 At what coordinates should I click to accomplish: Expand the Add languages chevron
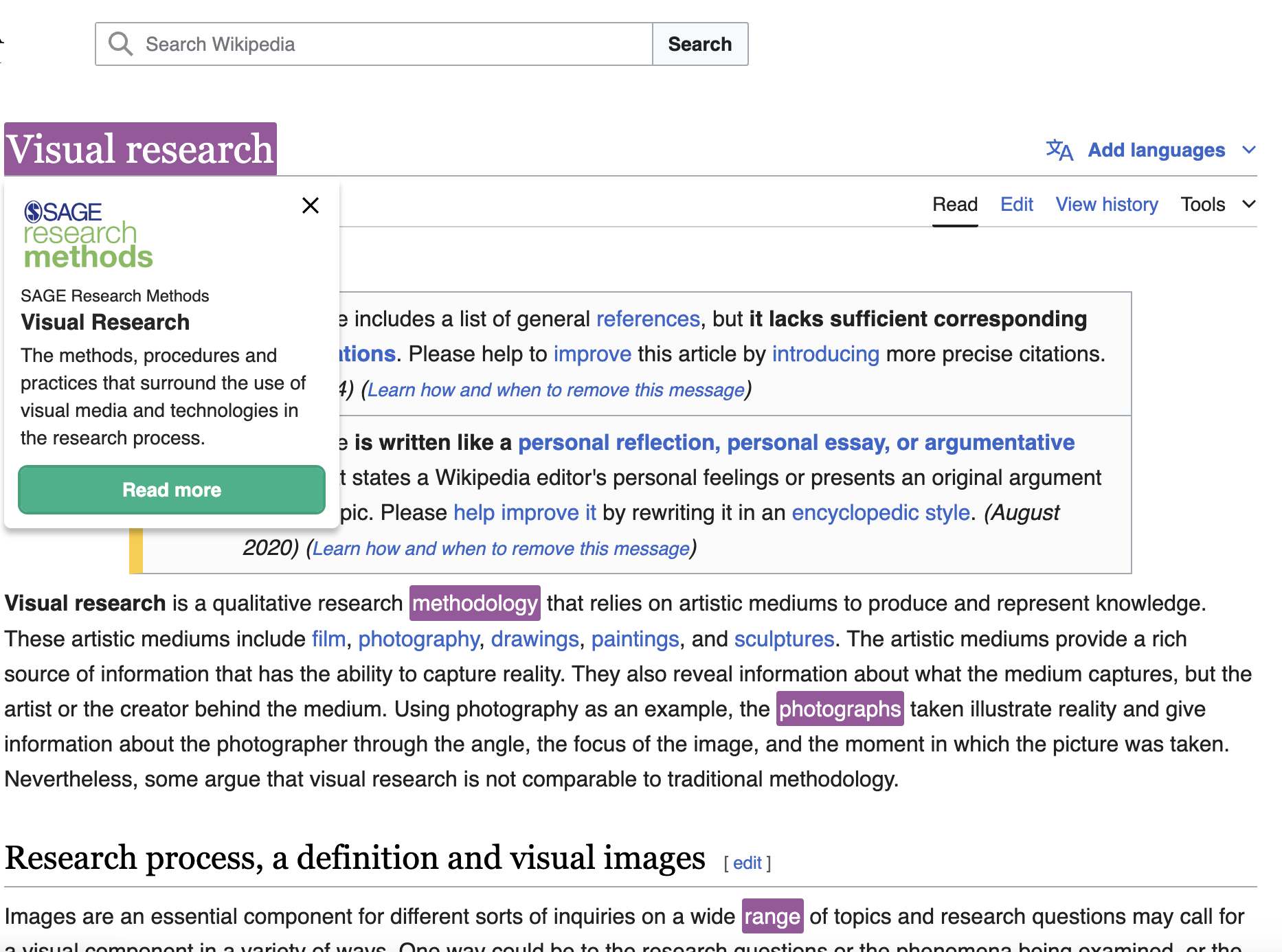click(1249, 150)
